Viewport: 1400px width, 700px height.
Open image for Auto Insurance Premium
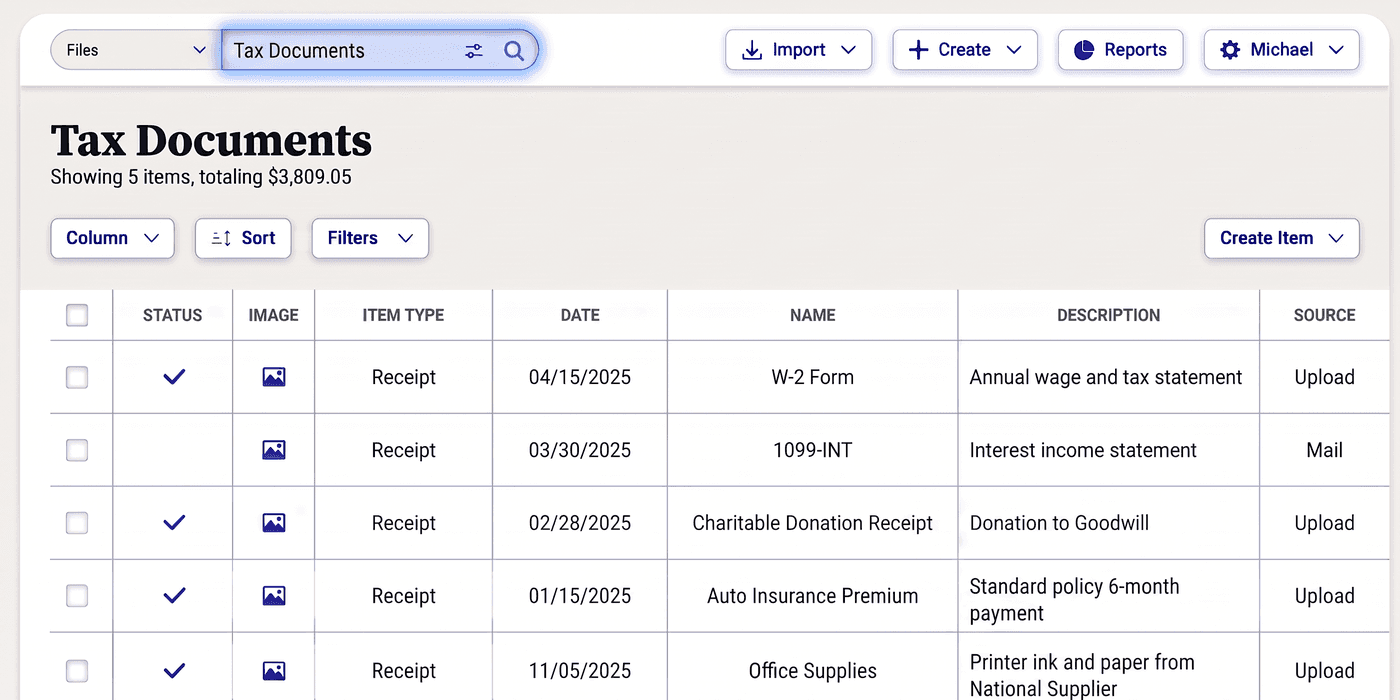274,596
